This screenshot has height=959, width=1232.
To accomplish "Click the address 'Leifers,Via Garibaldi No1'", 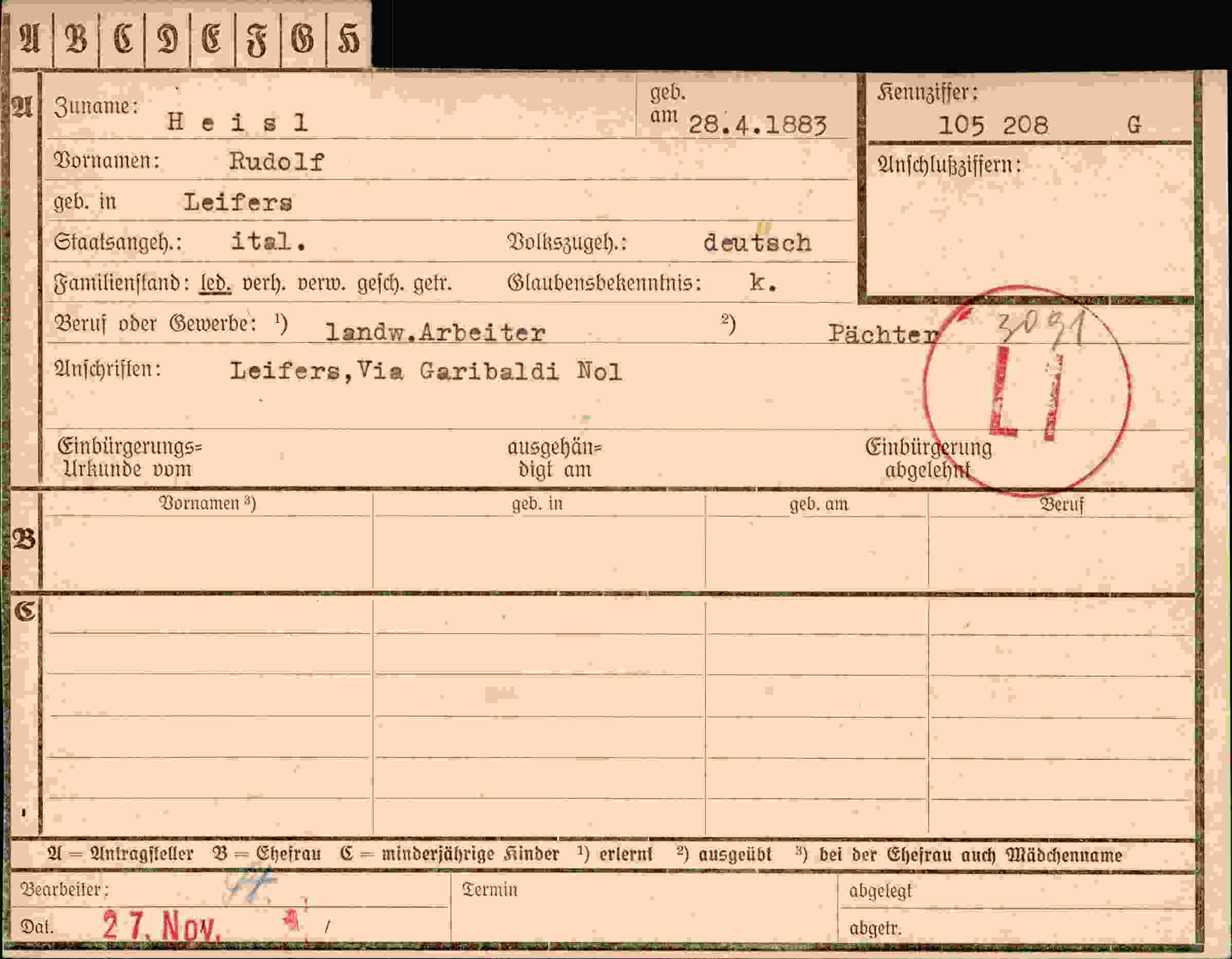I will pyautogui.click(x=426, y=372).
